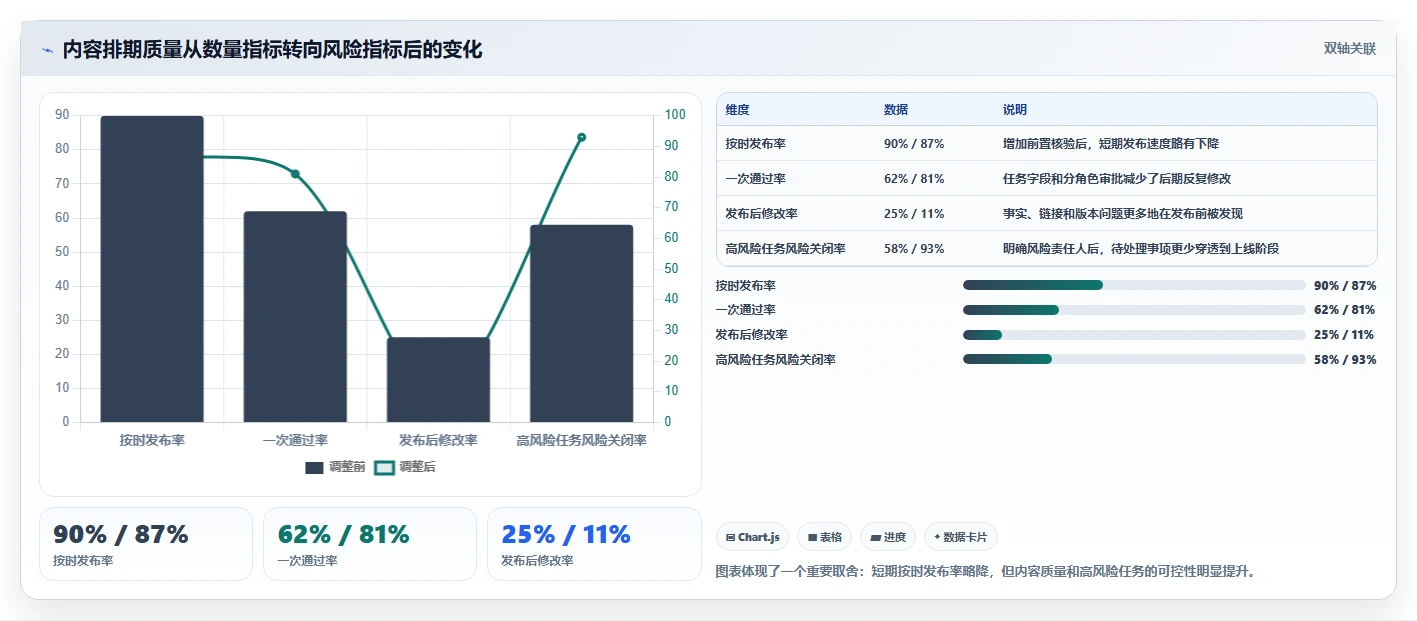Toggle the 调整后 legend entry
This screenshot has height=621, width=1417.
405,467
